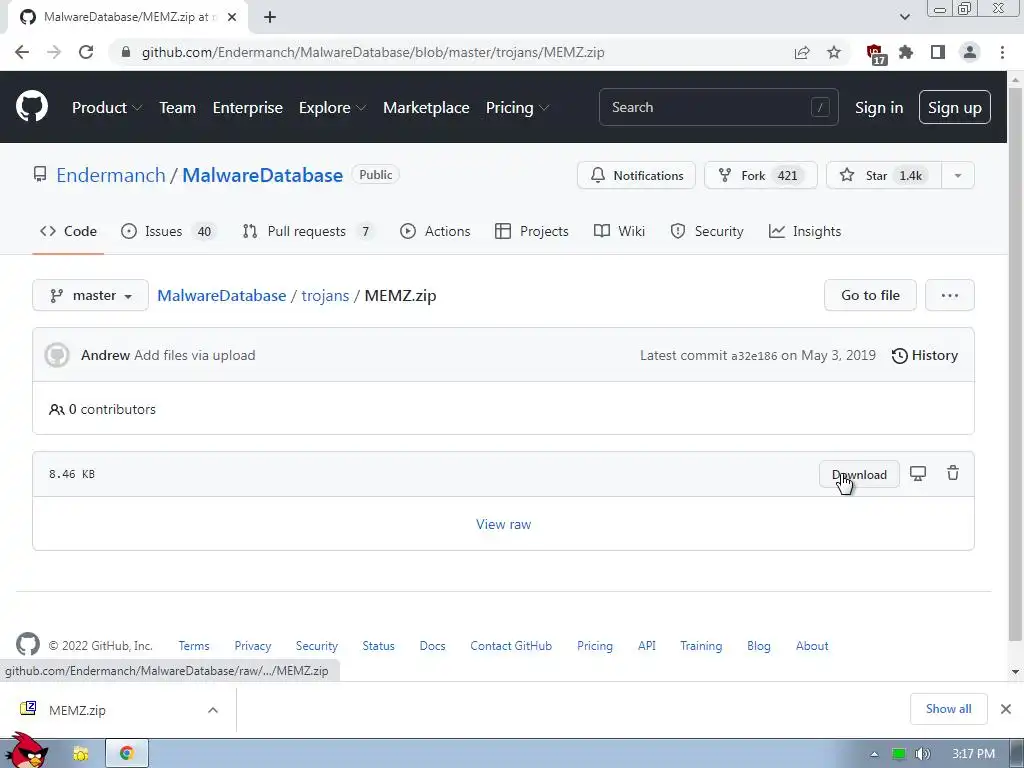Click the red bird start button
This screenshot has height=768, width=1024.
[x=26, y=750]
